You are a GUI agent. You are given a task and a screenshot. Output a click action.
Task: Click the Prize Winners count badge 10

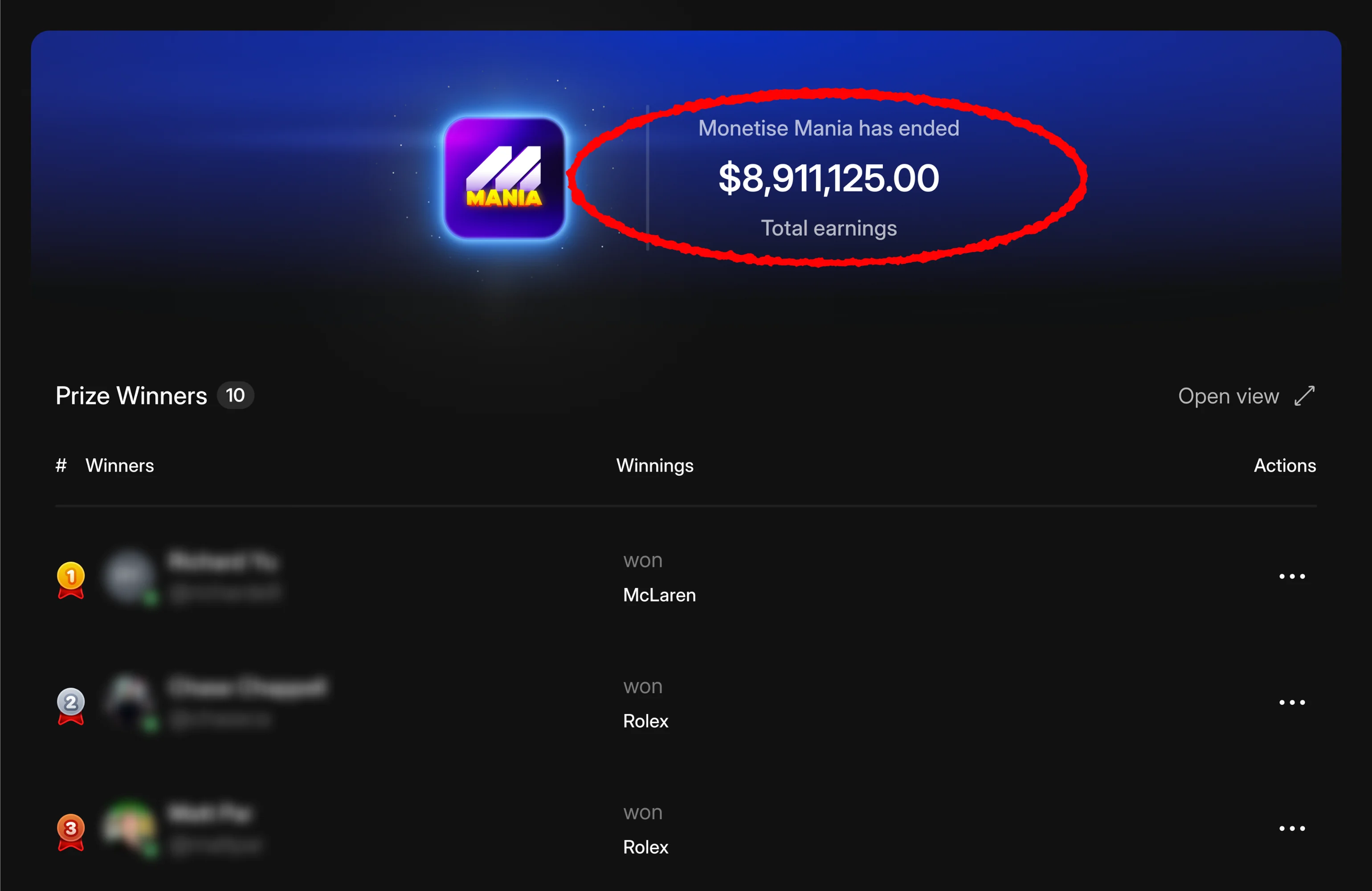tap(235, 396)
